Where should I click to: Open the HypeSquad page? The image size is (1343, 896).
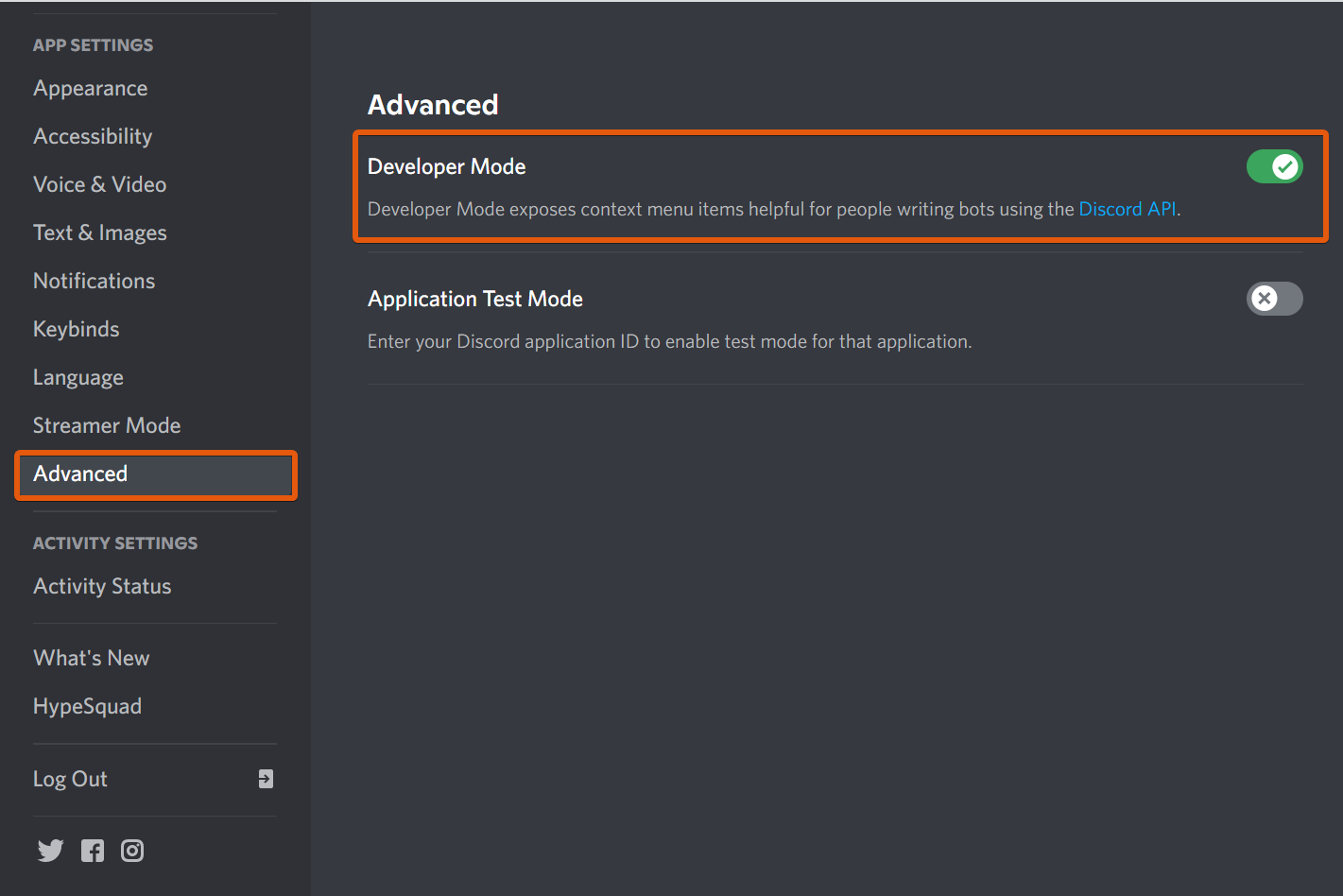[88, 707]
